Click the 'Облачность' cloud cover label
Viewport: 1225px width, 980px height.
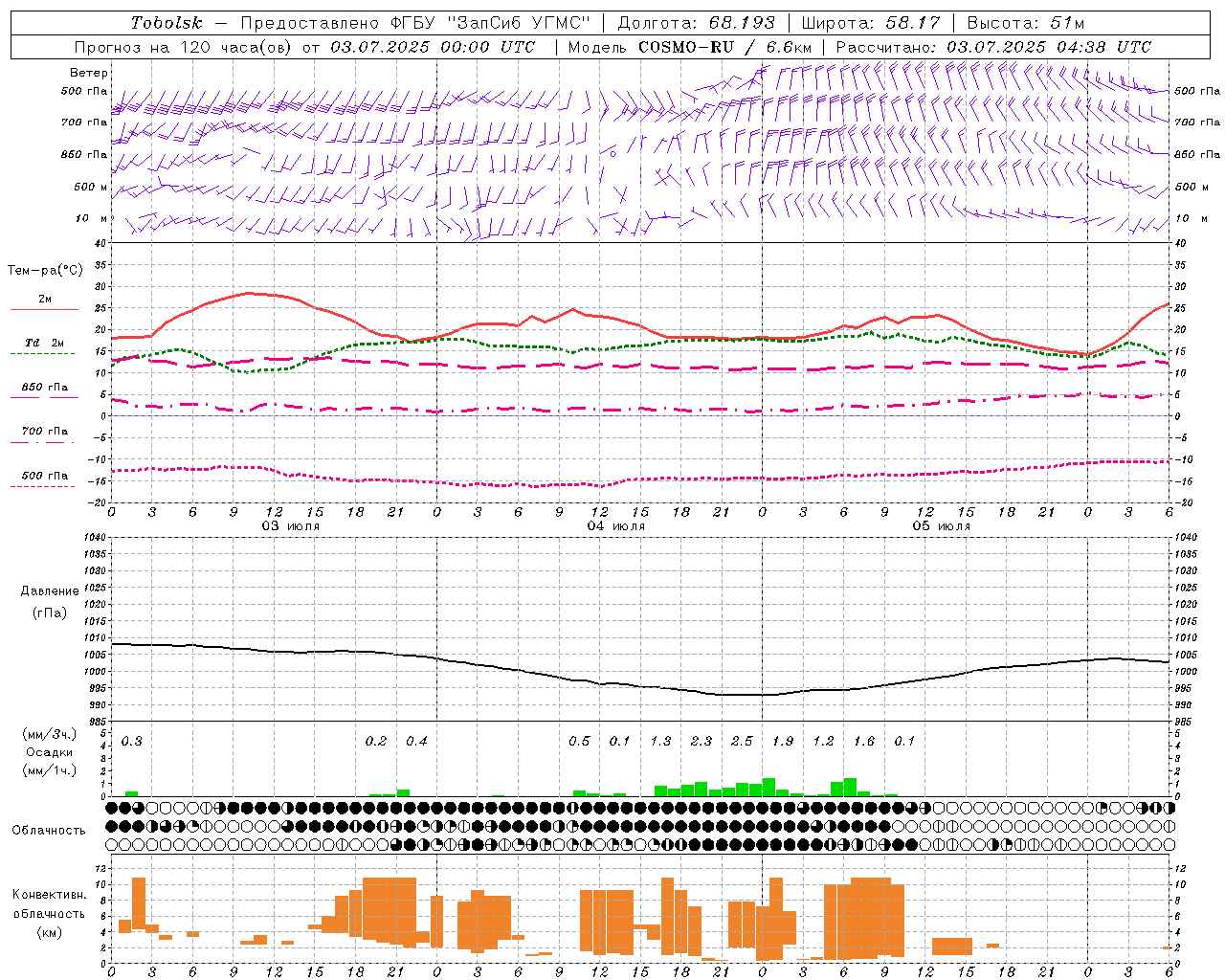pyautogui.click(x=49, y=831)
